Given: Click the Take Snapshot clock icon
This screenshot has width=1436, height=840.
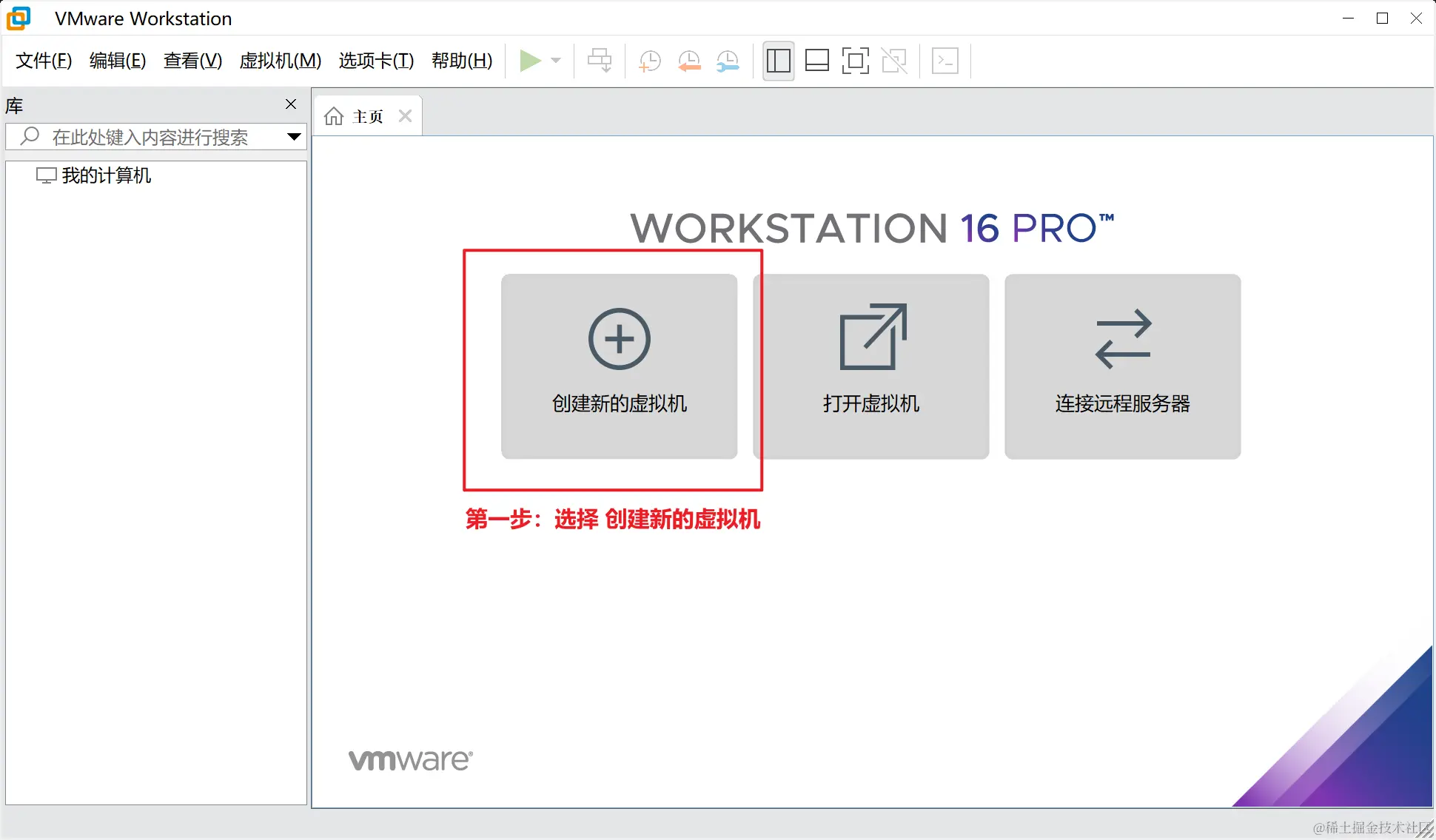Looking at the screenshot, I should [x=650, y=61].
